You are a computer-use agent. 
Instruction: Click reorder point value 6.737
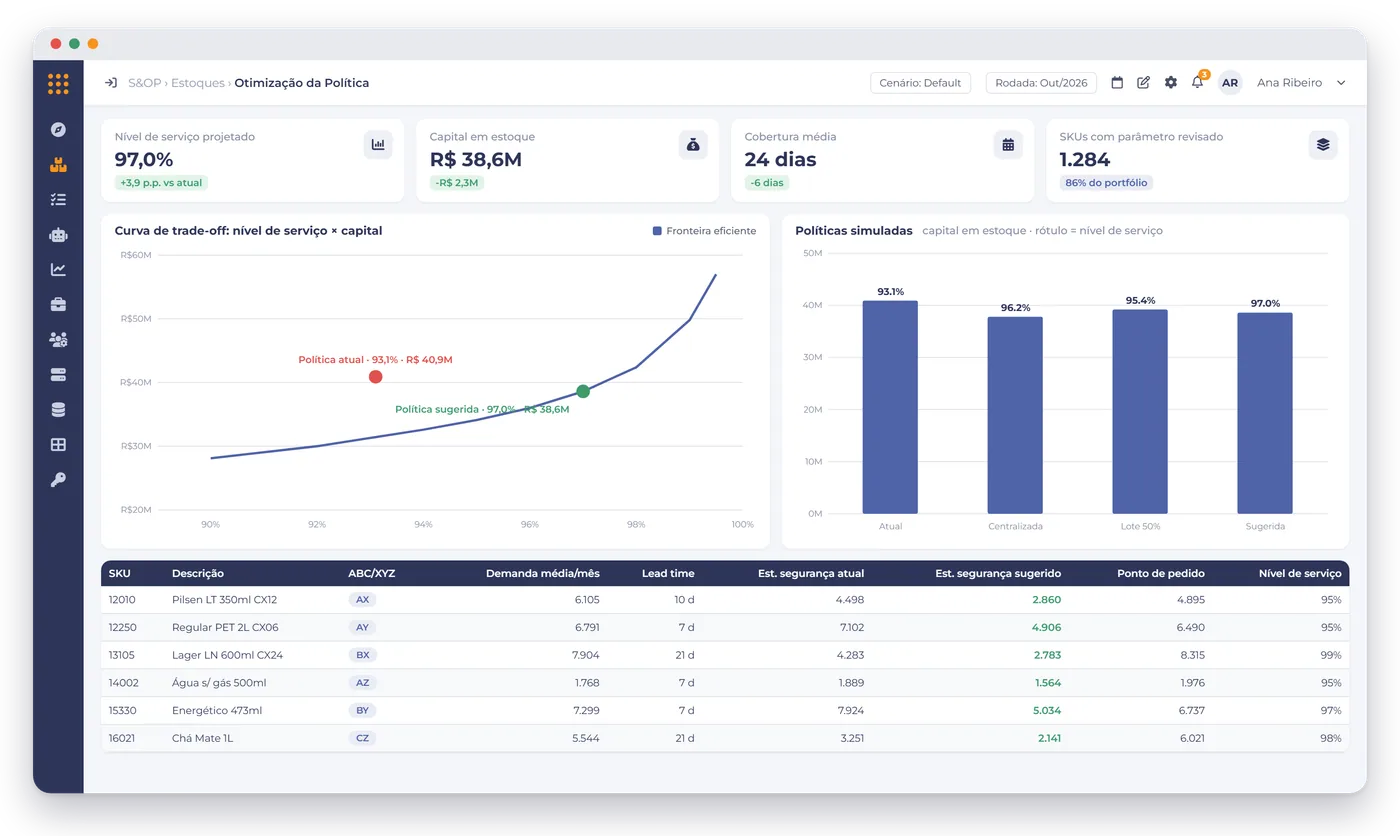(x=1191, y=710)
